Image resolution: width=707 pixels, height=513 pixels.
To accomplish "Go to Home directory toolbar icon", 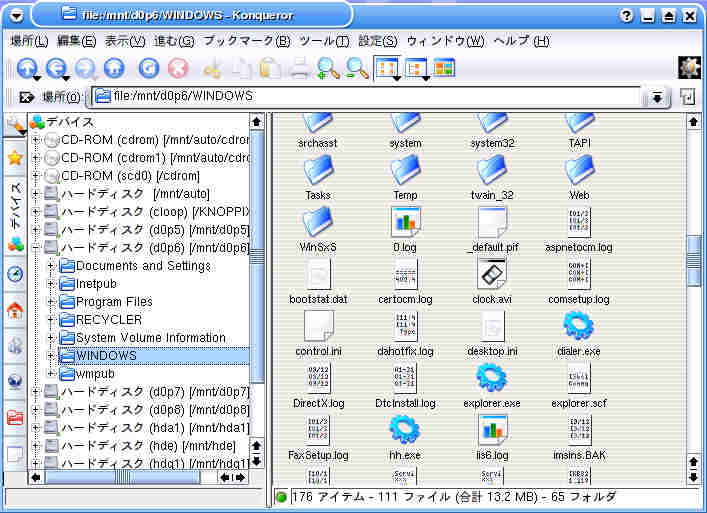I will coord(114,69).
